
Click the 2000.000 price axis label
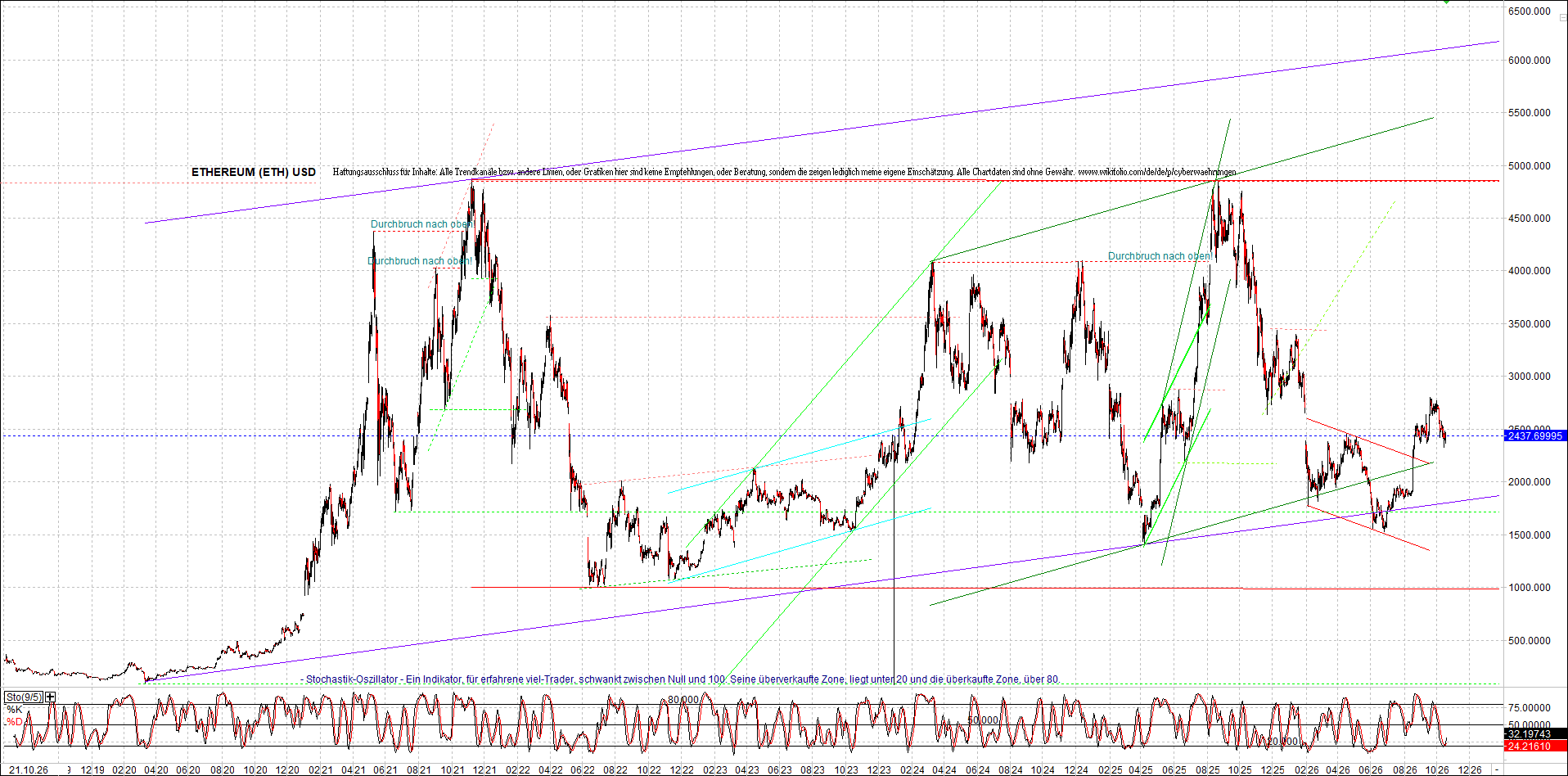(1530, 482)
